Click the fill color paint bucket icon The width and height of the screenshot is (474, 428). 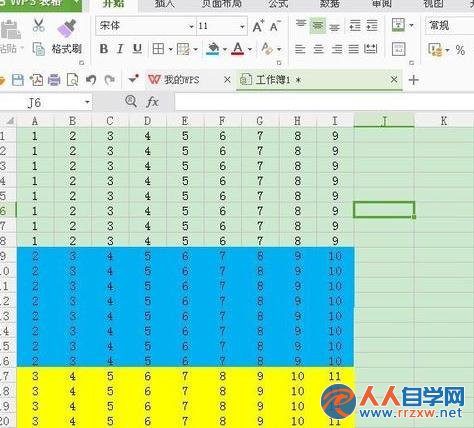(213, 49)
